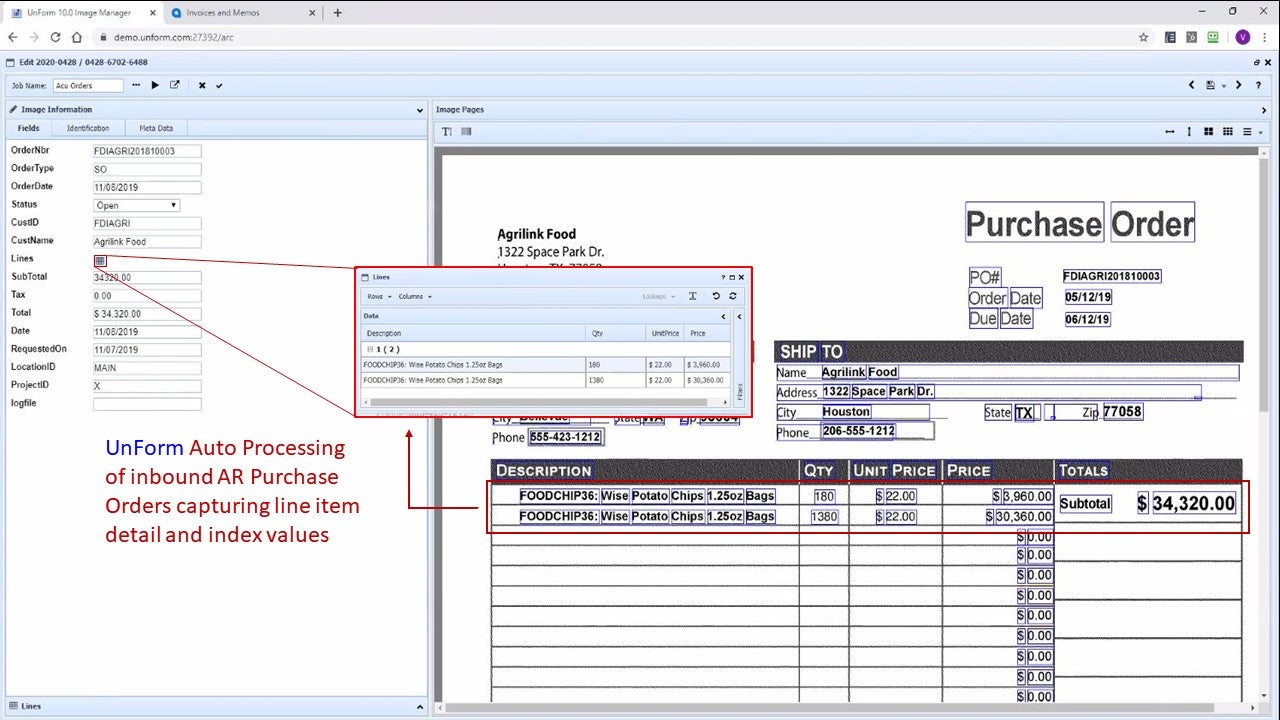Fit image to width icon

point(1170,132)
